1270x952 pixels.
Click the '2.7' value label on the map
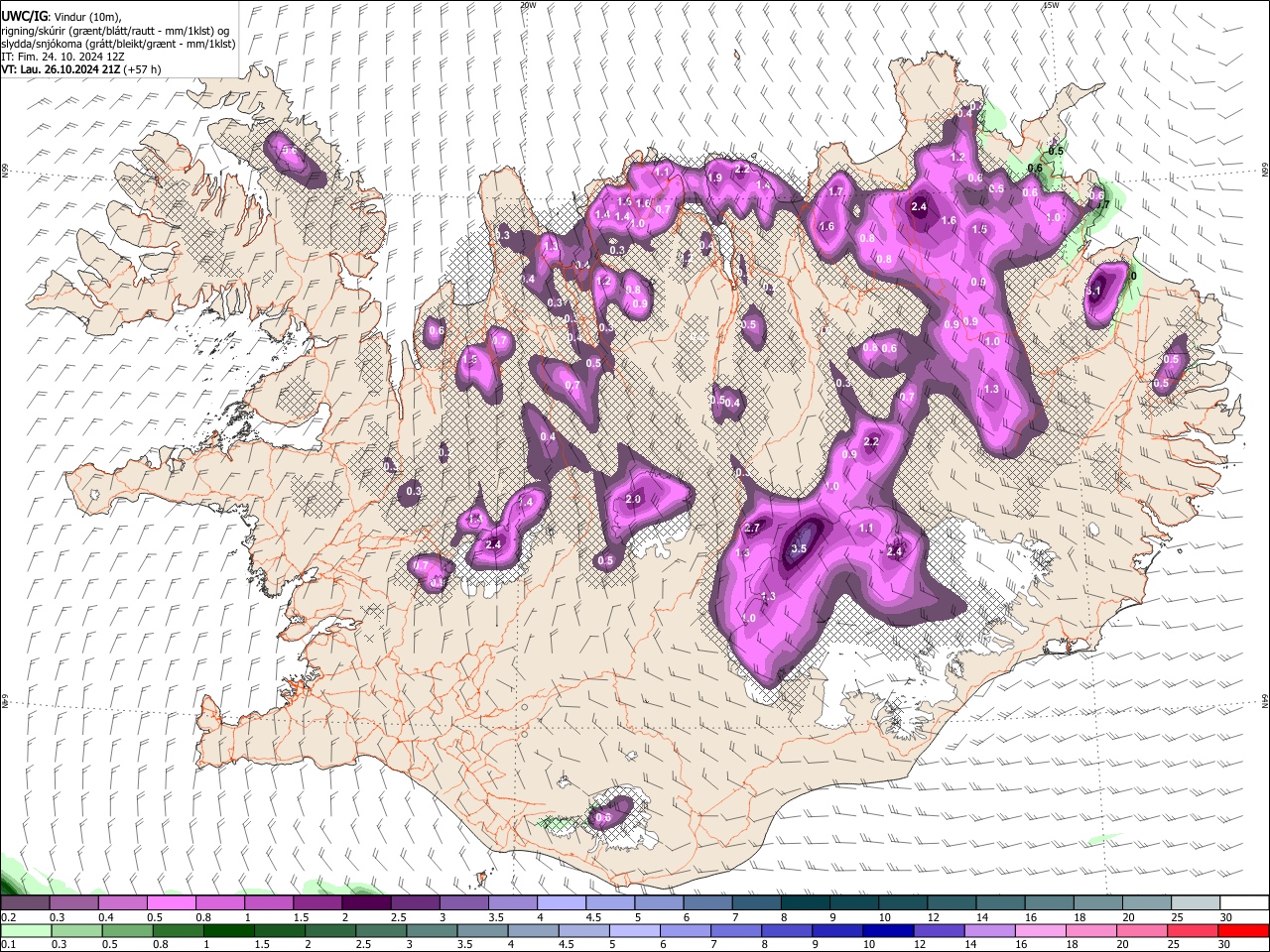pyautogui.click(x=752, y=528)
